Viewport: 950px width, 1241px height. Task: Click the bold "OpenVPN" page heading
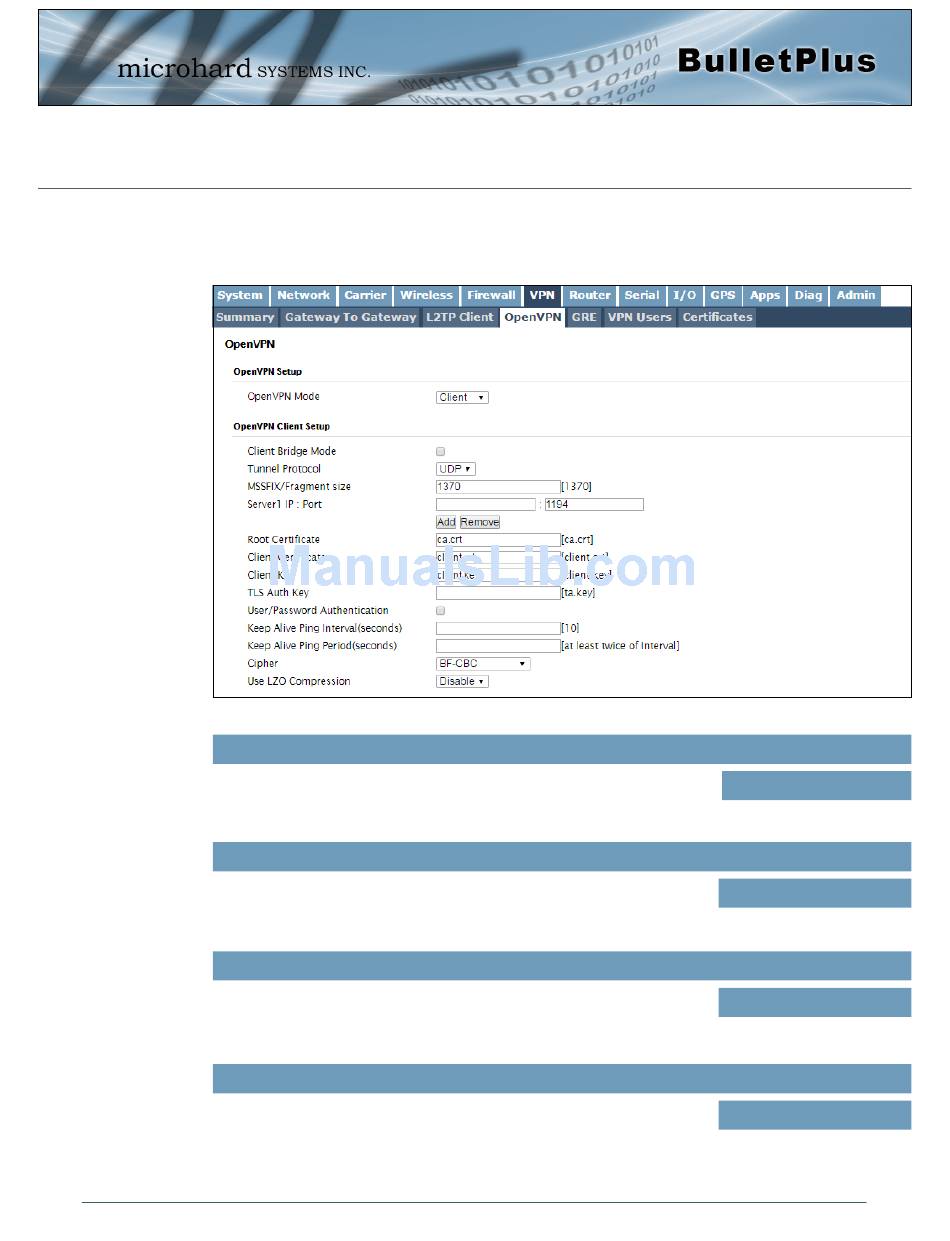250,345
